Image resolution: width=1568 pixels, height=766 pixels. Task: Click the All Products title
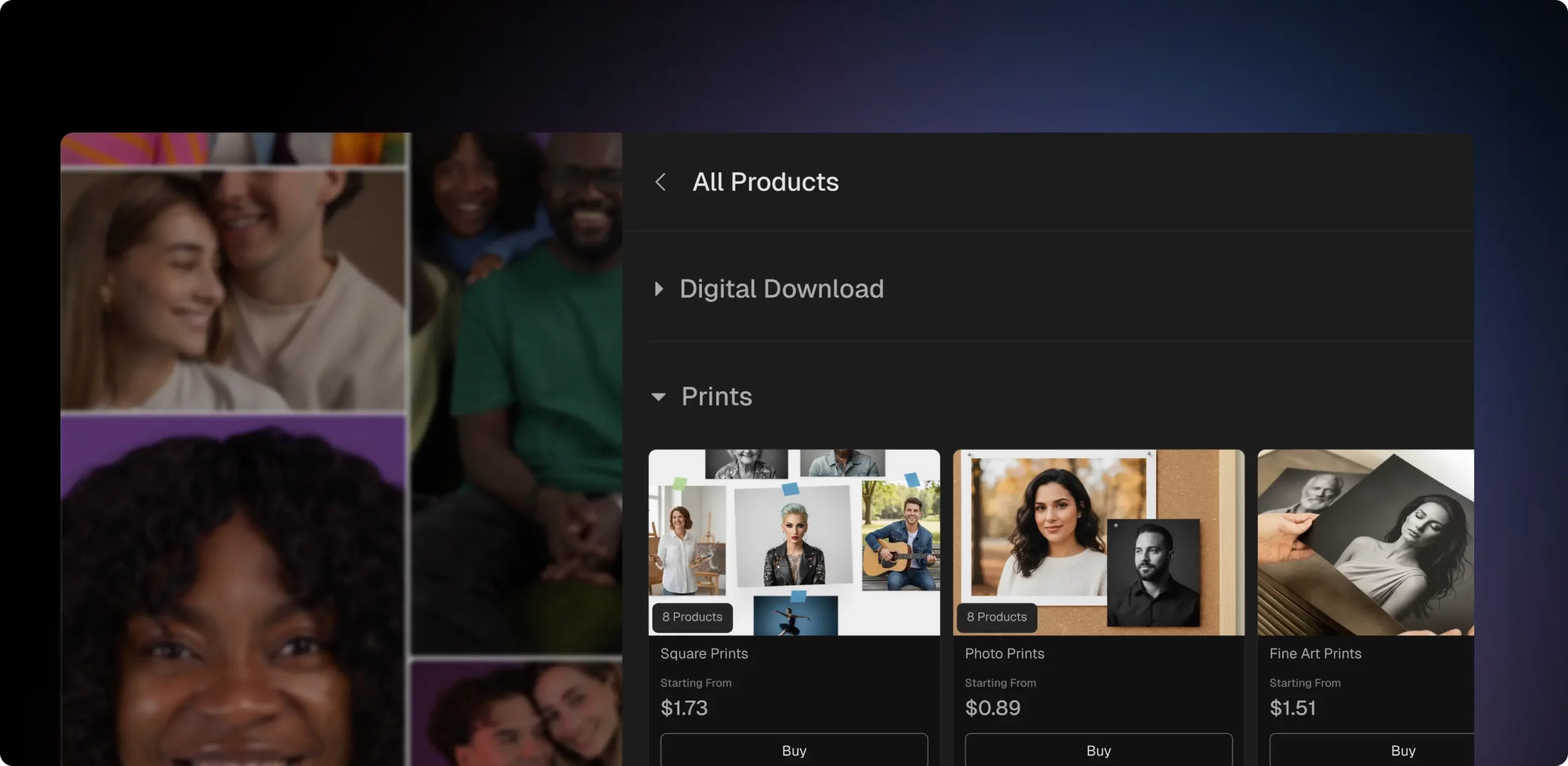(x=765, y=182)
